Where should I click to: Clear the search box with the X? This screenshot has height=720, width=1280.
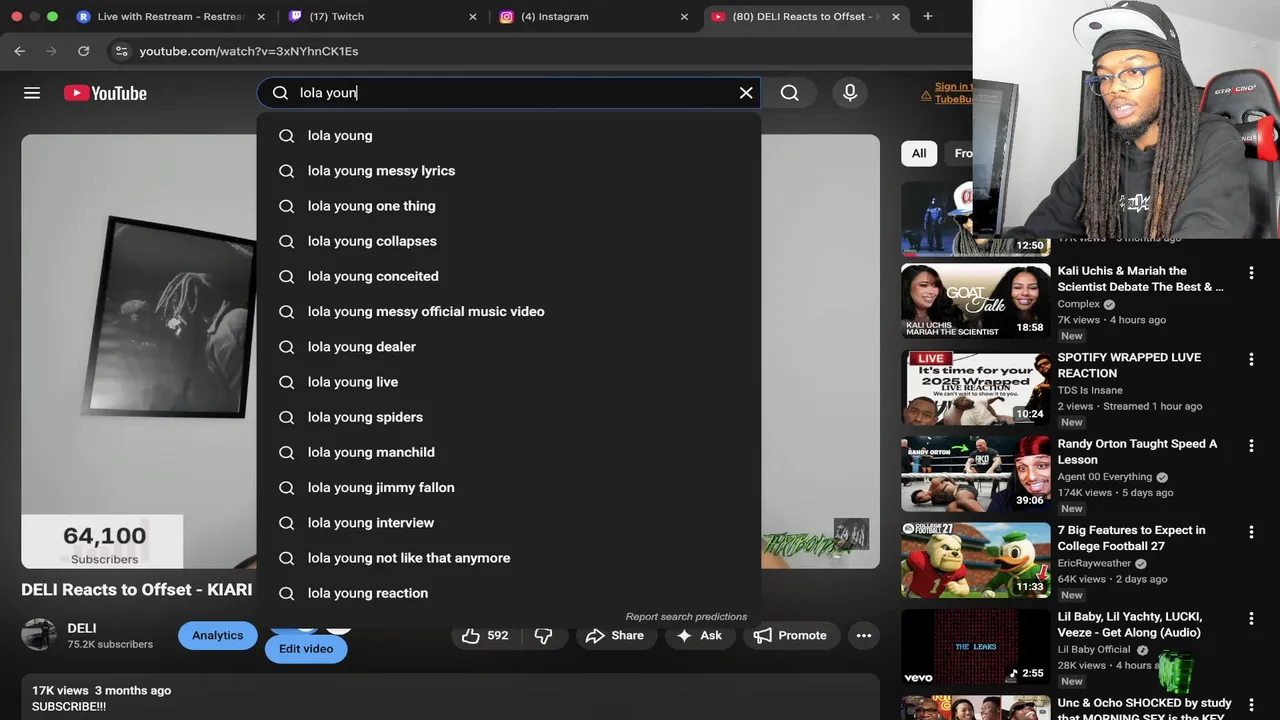coord(746,93)
